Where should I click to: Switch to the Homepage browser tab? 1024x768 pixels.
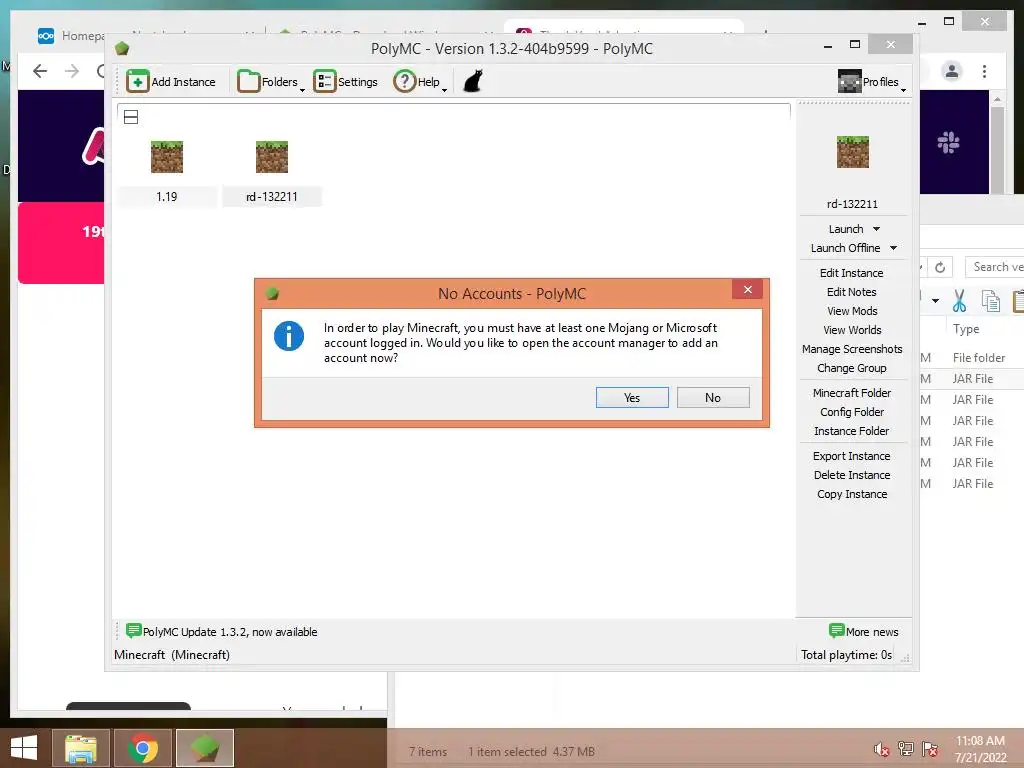coord(70,35)
